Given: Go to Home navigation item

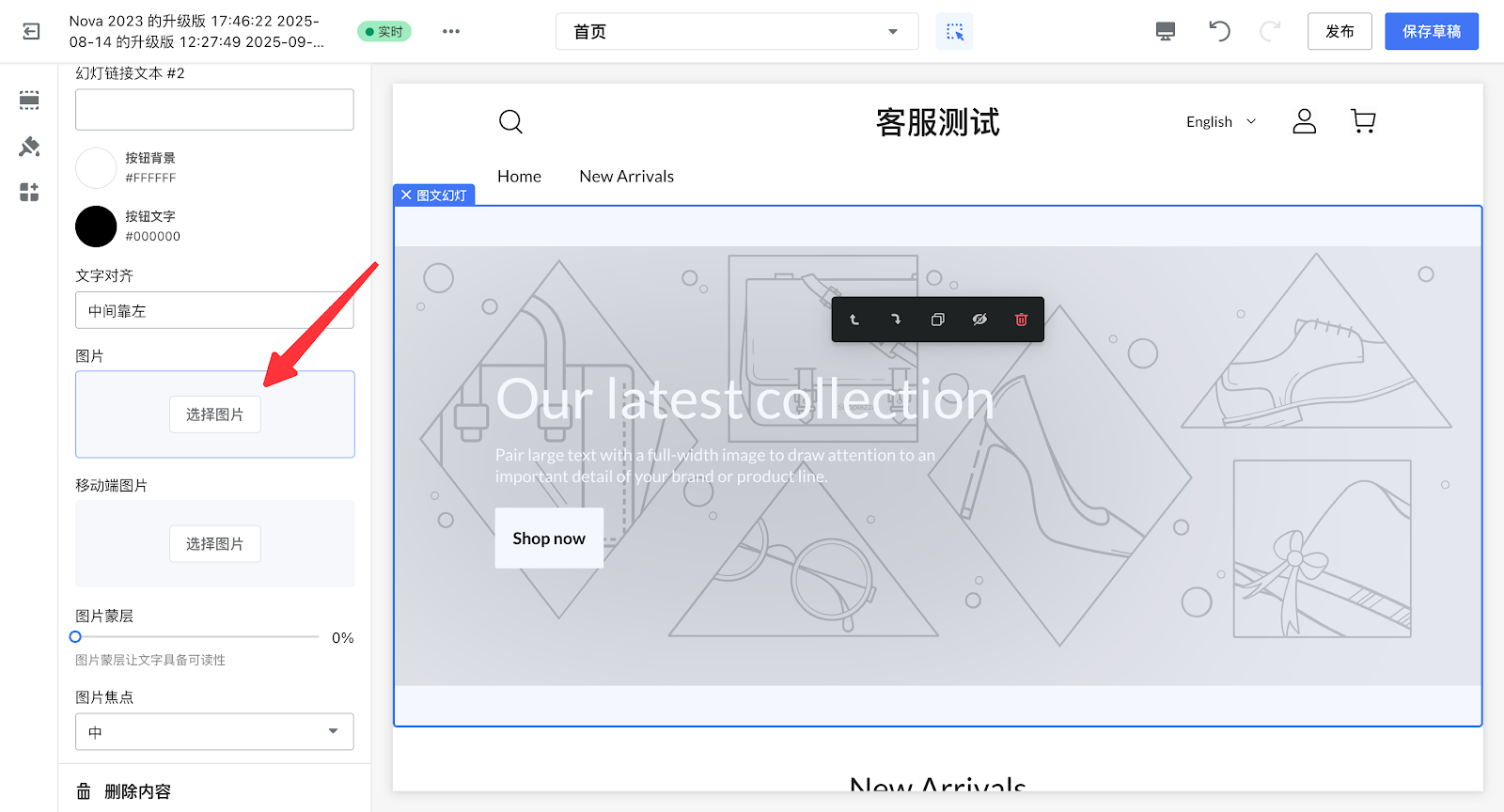Looking at the screenshot, I should click(x=519, y=177).
